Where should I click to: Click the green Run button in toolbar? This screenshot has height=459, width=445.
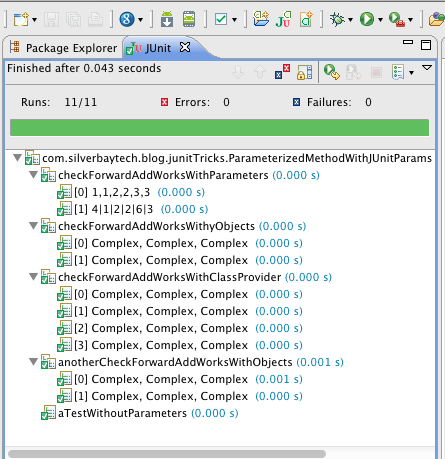(x=367, y=19)
